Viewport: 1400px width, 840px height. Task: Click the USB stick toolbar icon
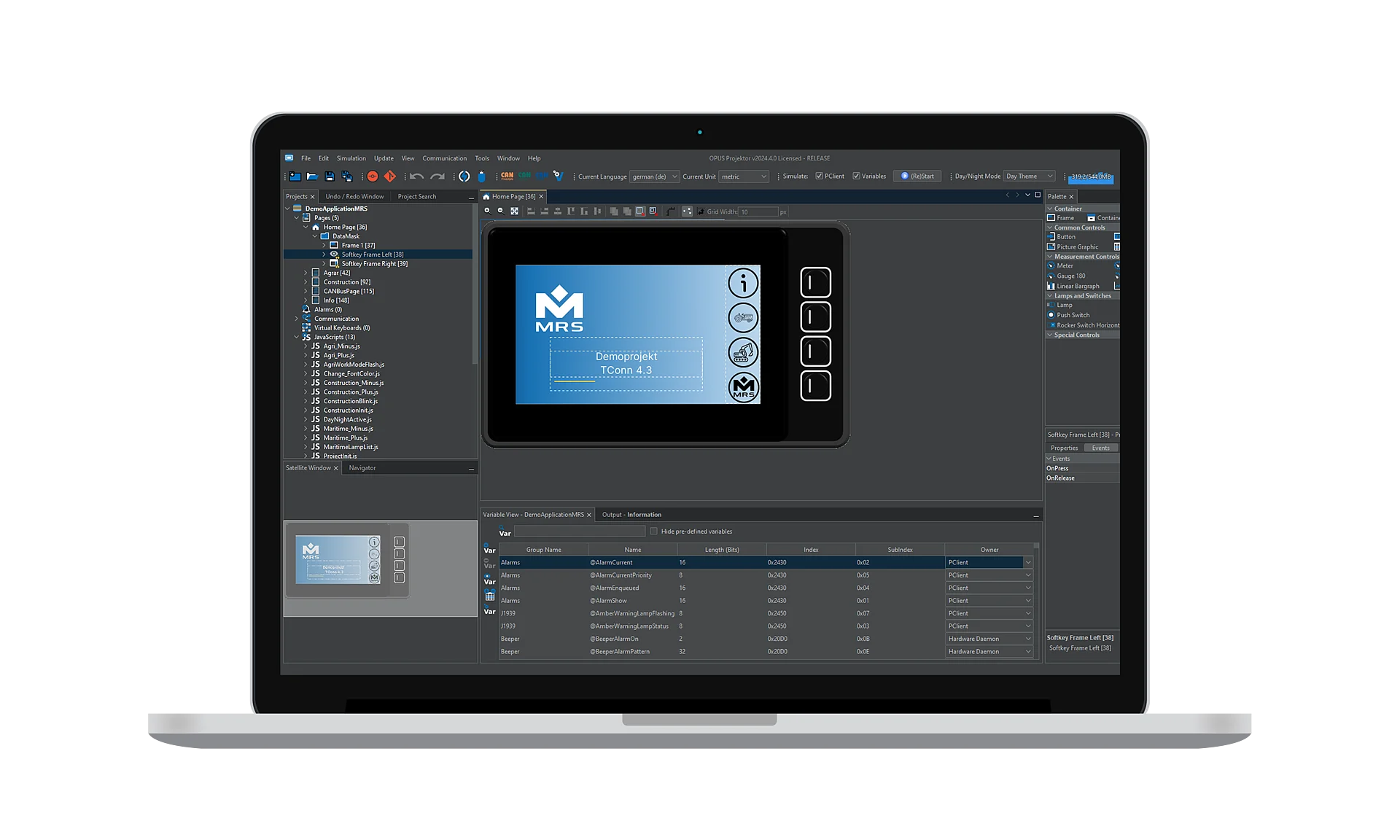[481, 176]
